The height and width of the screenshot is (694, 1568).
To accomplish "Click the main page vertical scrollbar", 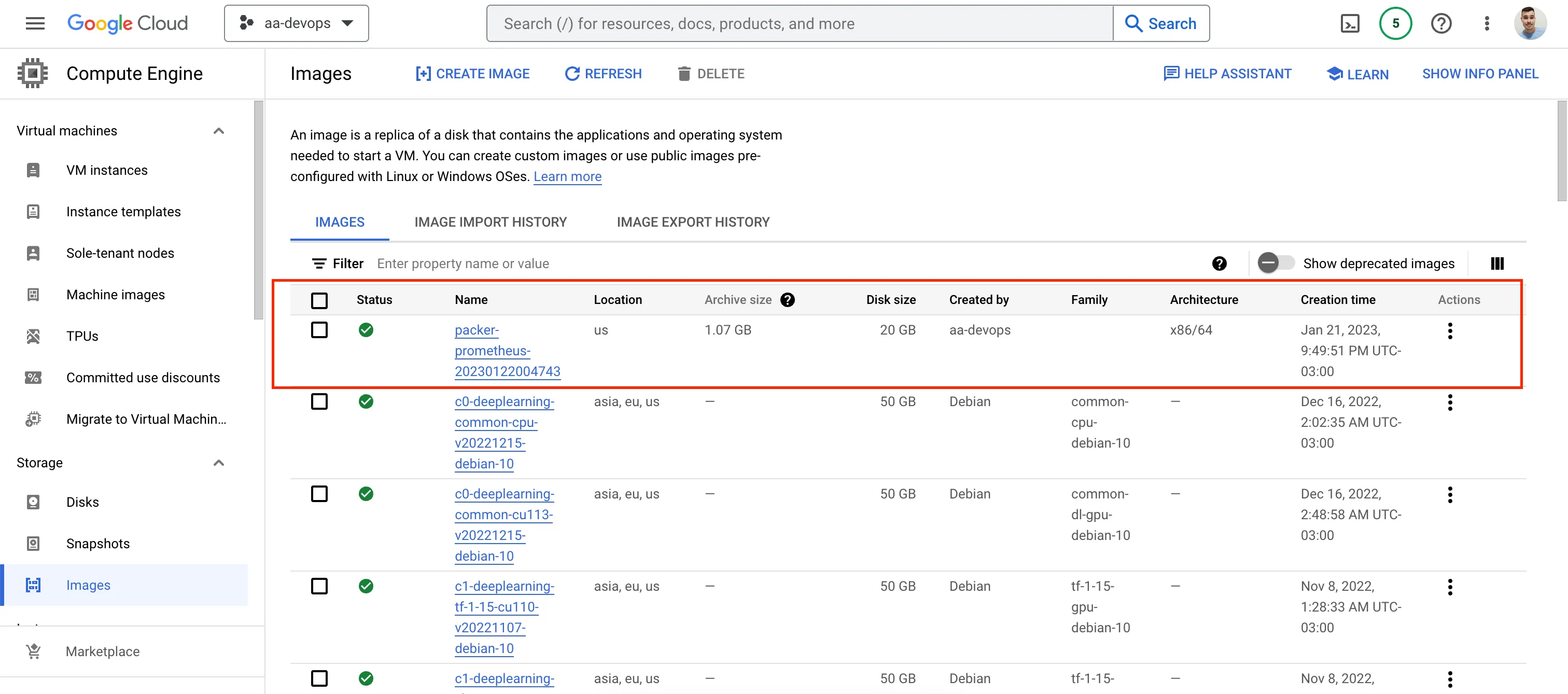I will [x=1561, y=151].
